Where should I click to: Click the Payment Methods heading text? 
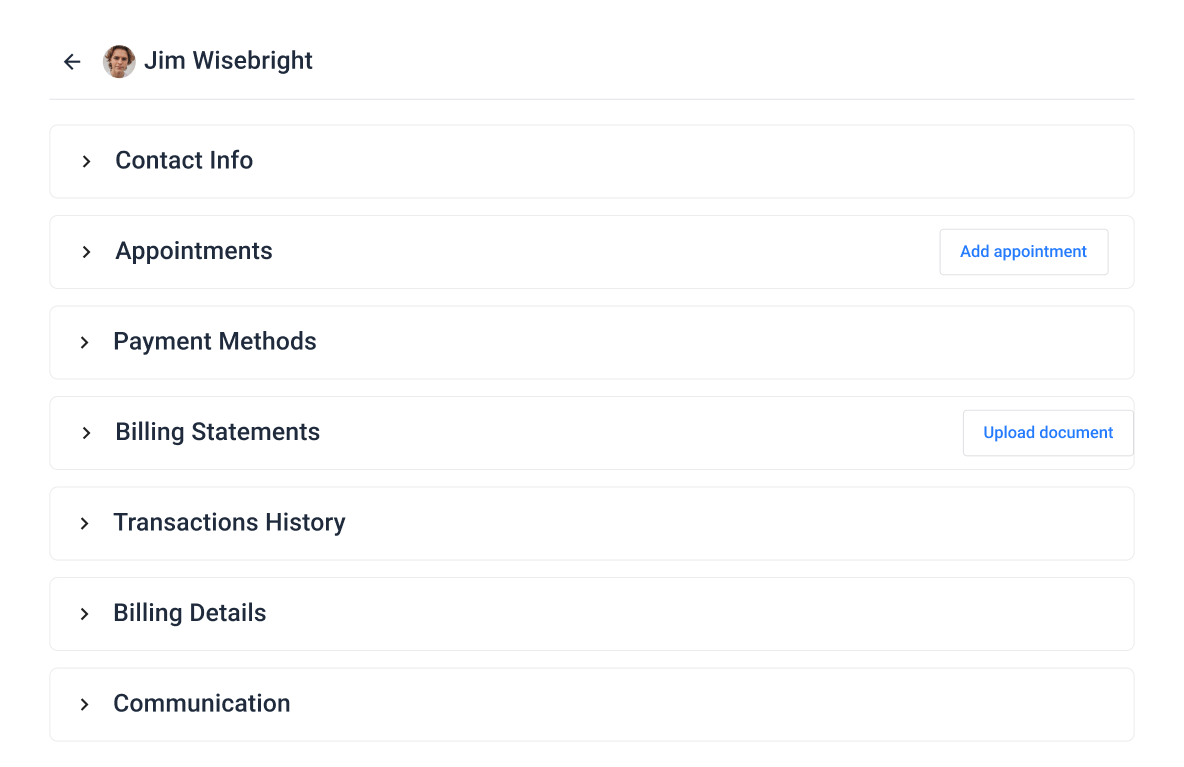coord(215,342)
